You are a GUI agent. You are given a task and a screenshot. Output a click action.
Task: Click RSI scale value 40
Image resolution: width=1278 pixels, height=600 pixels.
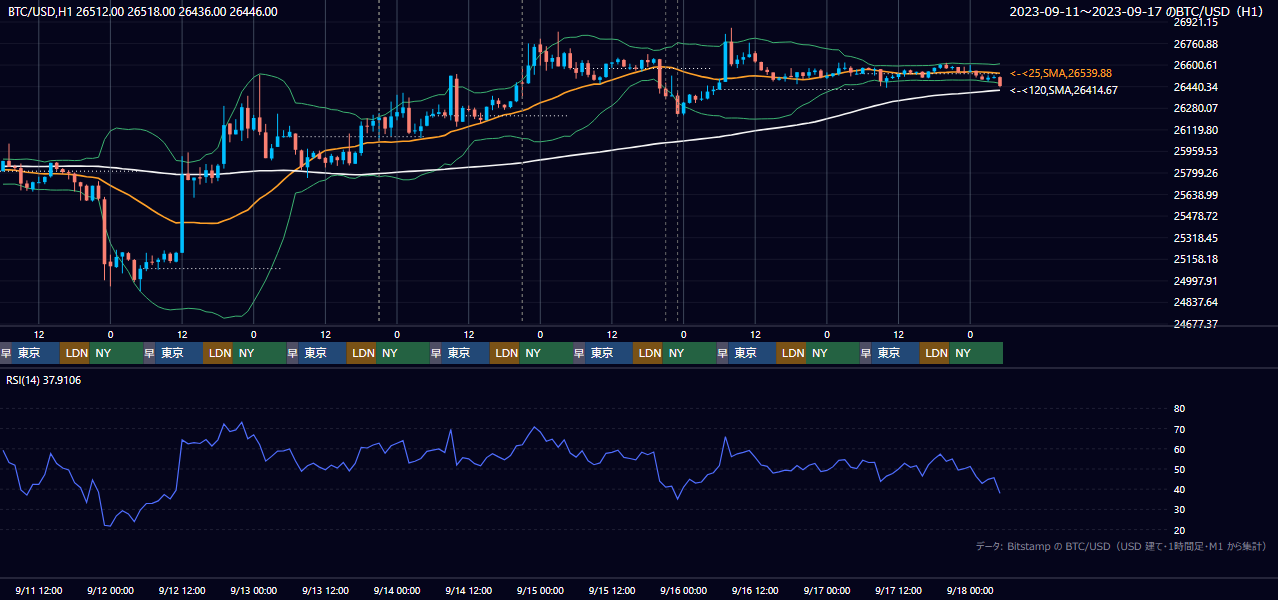pyautogui.click(x=1179, y=489)
